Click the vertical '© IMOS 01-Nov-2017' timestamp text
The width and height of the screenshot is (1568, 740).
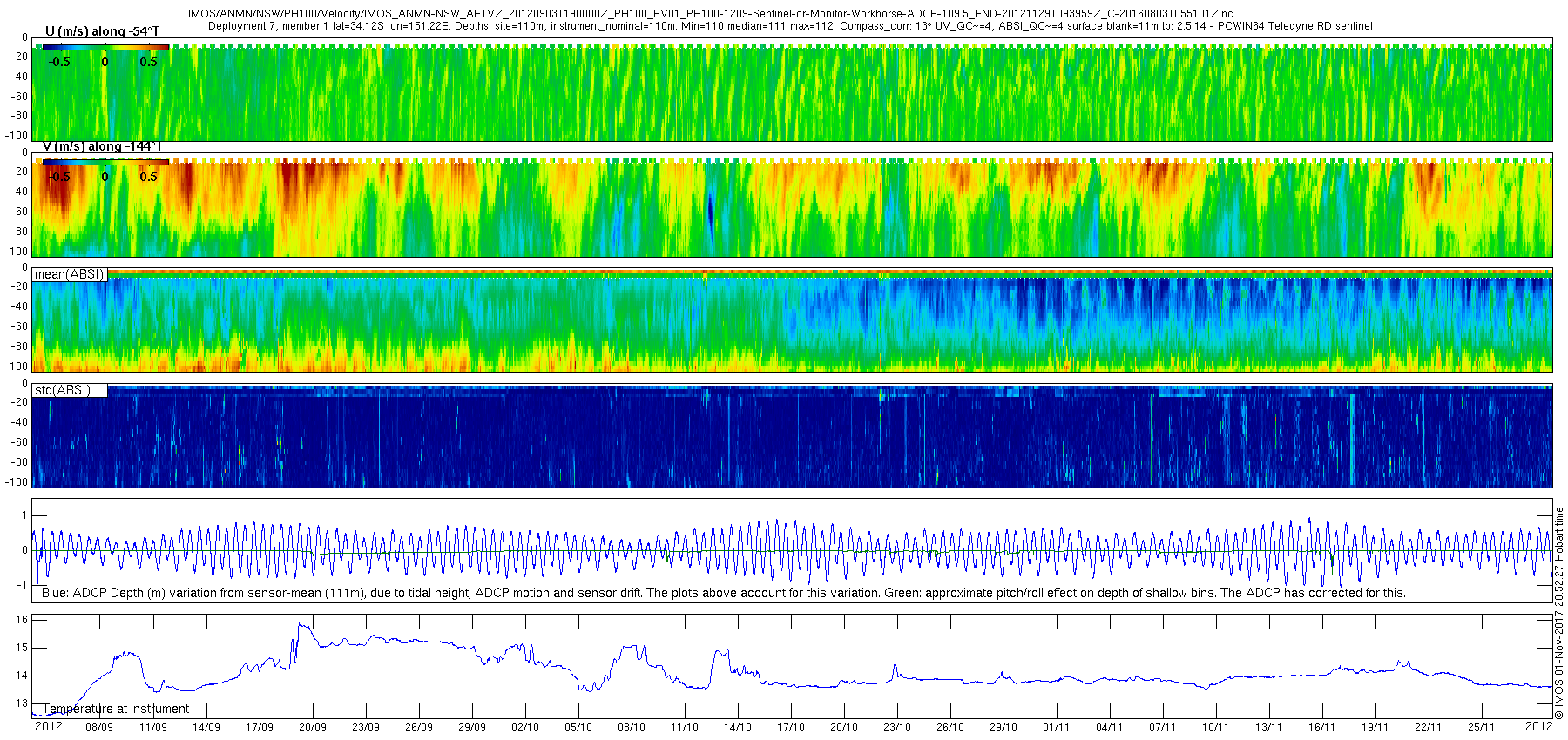[1559, 613]
